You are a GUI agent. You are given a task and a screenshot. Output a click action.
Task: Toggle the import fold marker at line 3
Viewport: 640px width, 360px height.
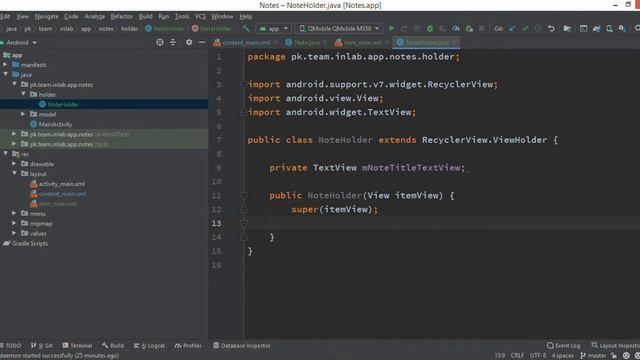pyautogui.click(x=244, y=84)
